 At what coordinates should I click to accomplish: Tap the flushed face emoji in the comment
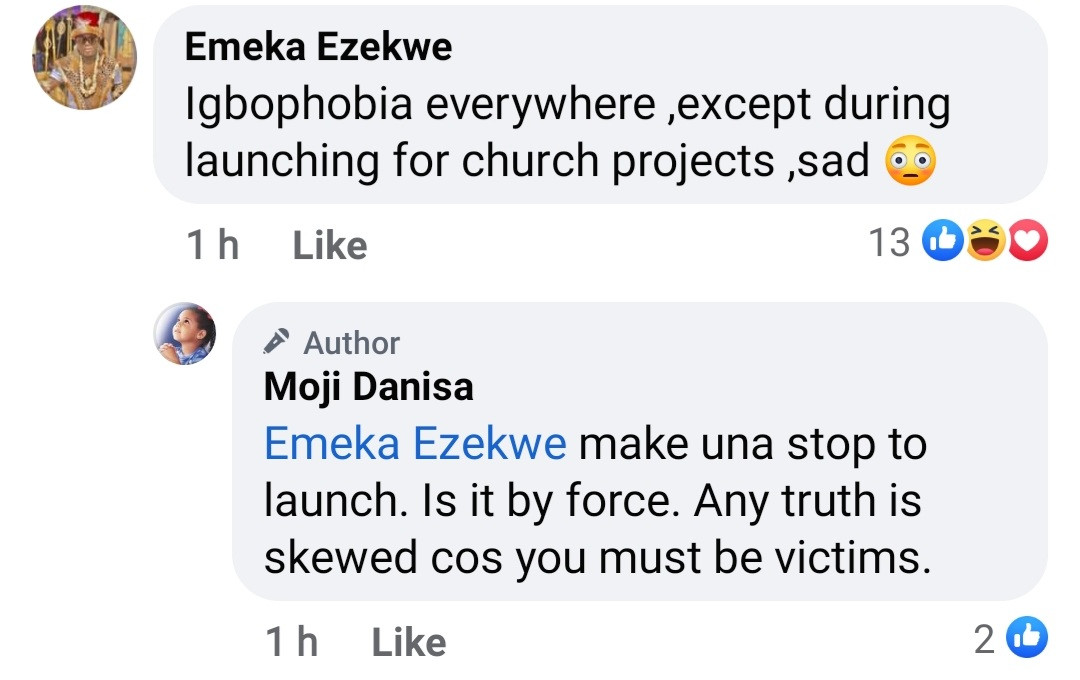point(911,161)
